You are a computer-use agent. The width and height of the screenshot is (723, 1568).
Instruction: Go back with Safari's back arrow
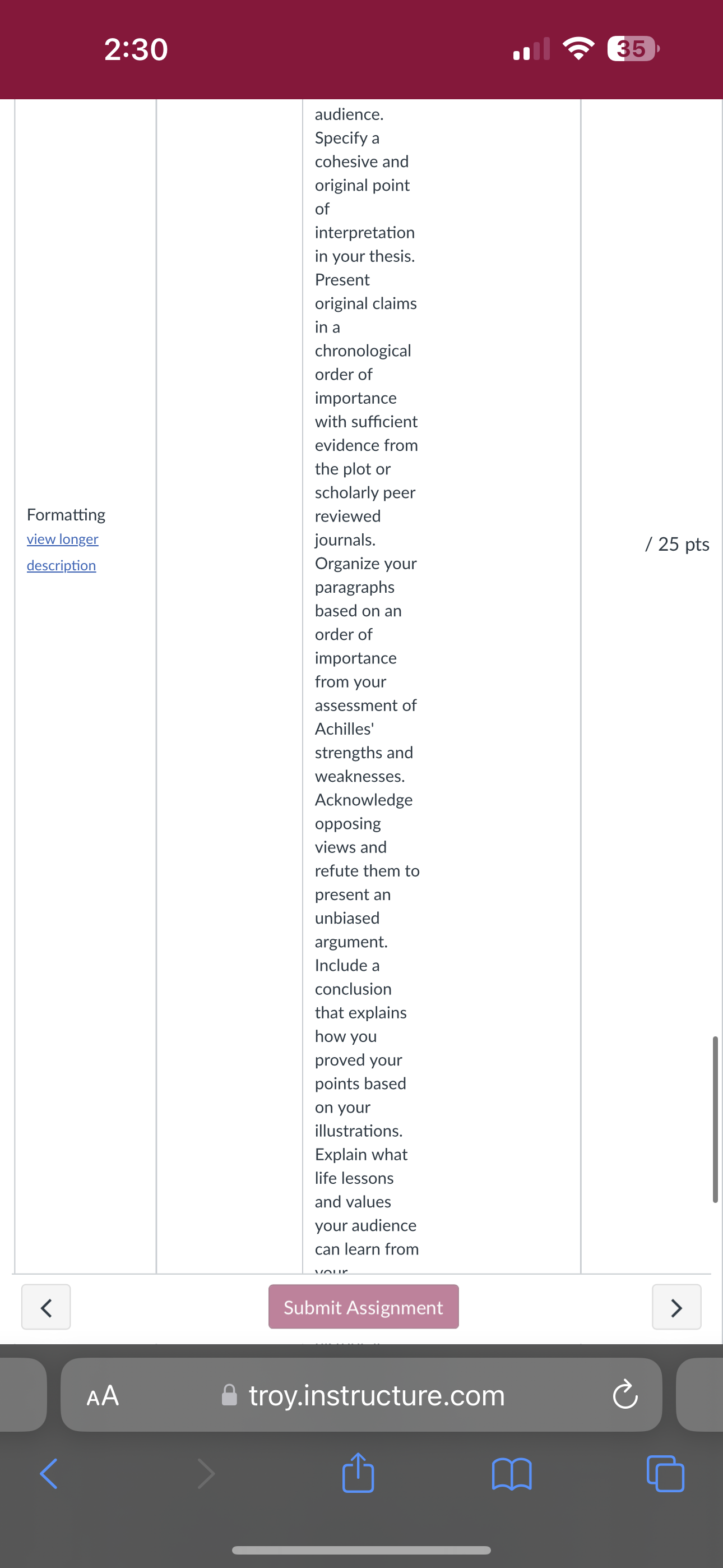click(49, 1474)
